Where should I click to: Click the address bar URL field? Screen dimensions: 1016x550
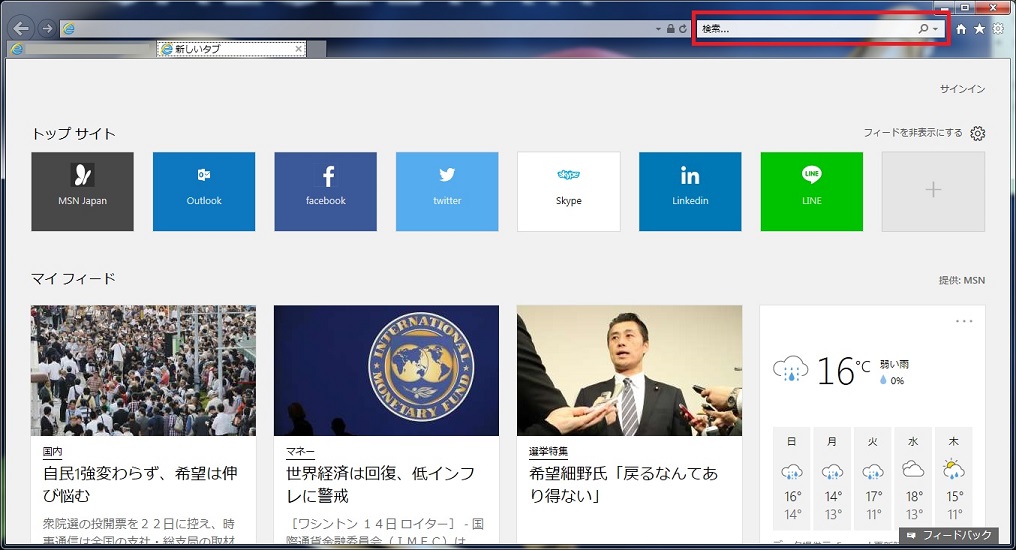(x=356, y=29)
